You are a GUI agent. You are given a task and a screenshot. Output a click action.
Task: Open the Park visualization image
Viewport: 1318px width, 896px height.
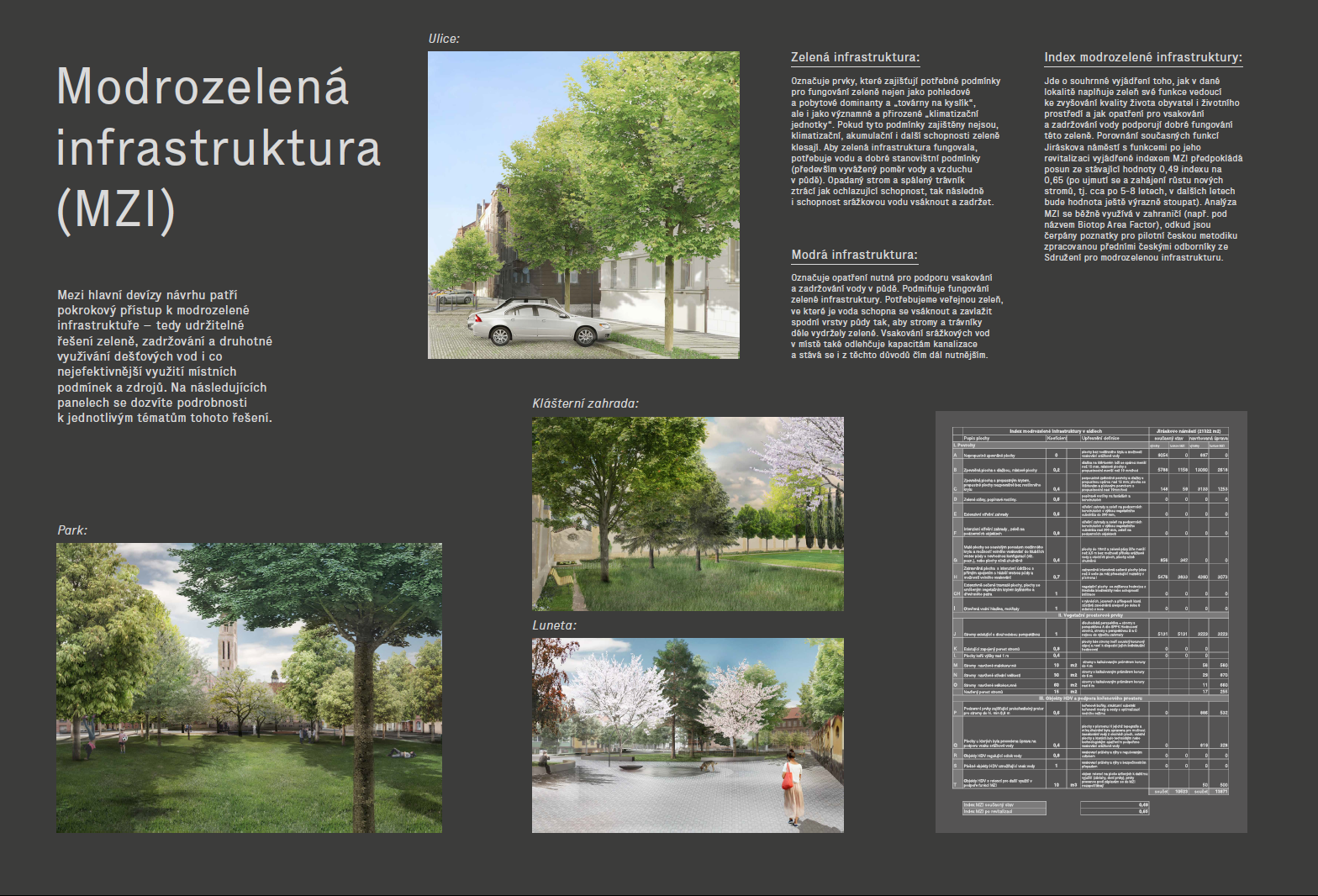pos(249,688)
